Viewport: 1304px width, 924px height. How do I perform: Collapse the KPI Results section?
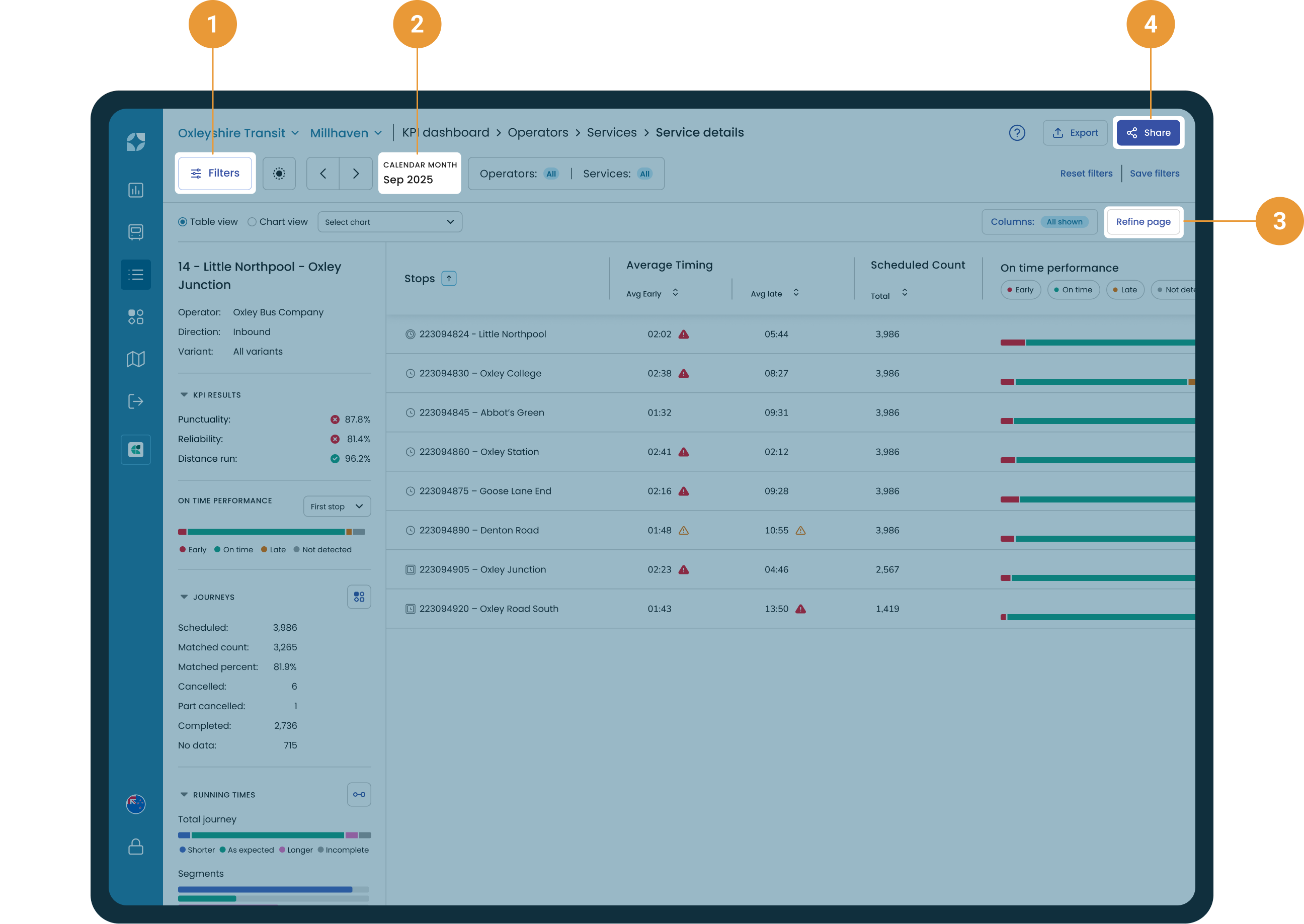[184, 395]
